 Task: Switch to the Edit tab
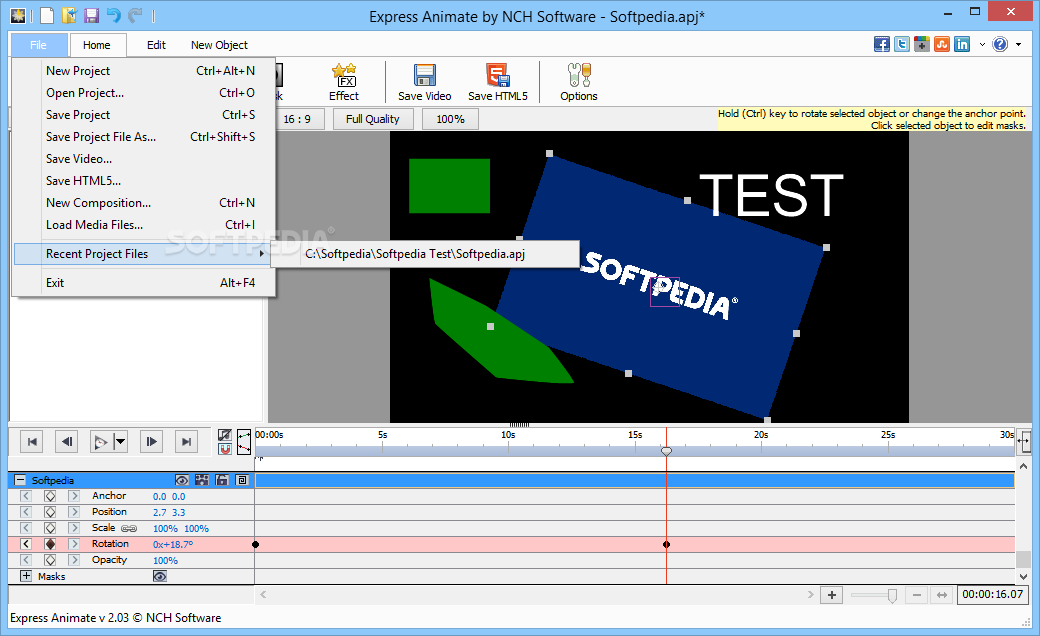pos(157,44)
